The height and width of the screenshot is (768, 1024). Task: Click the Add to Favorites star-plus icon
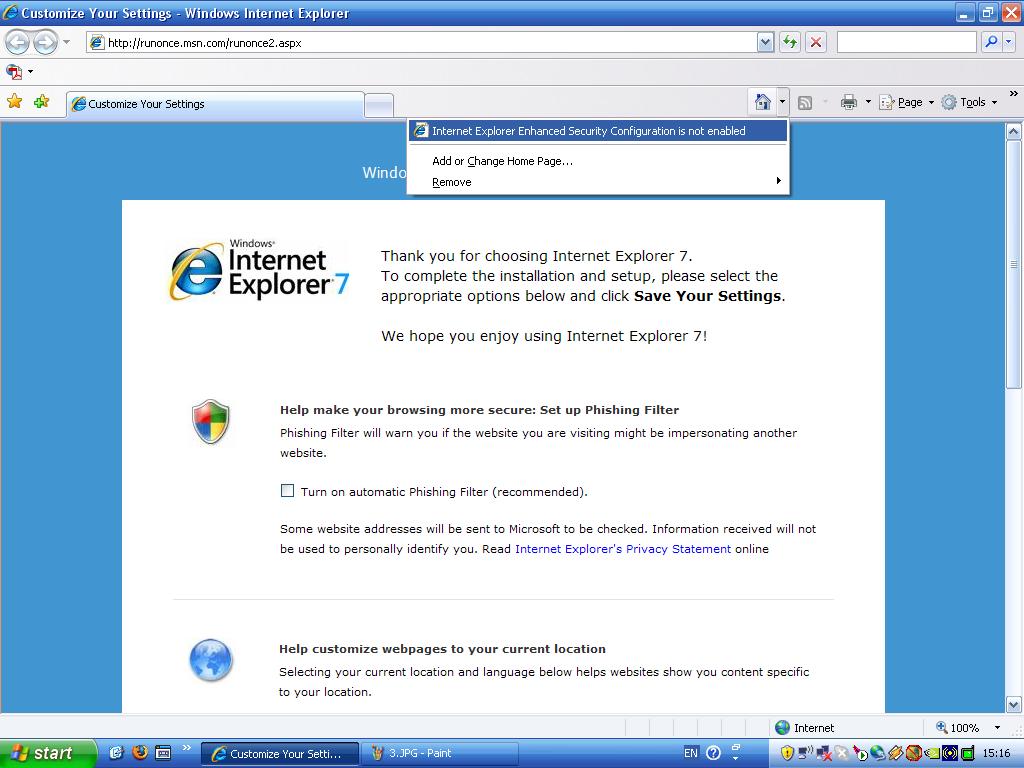(41, 102)
